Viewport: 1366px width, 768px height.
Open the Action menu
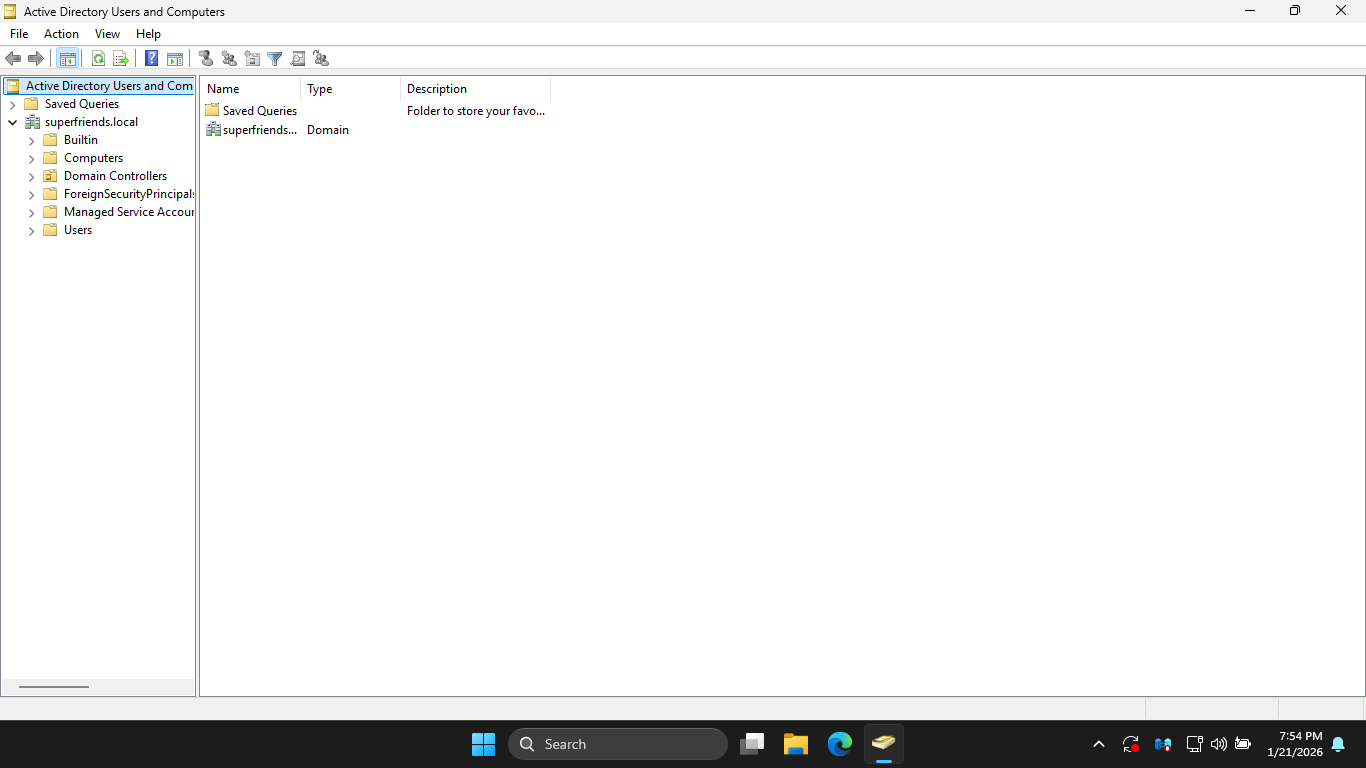[x=61, y=34]
